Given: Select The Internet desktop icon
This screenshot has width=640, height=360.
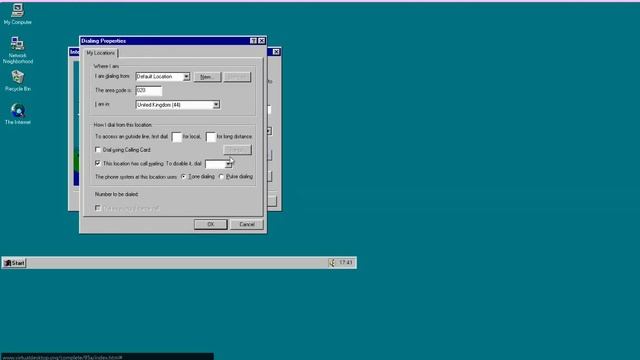Looking at the screenshot, I should (x=18, y=114).
